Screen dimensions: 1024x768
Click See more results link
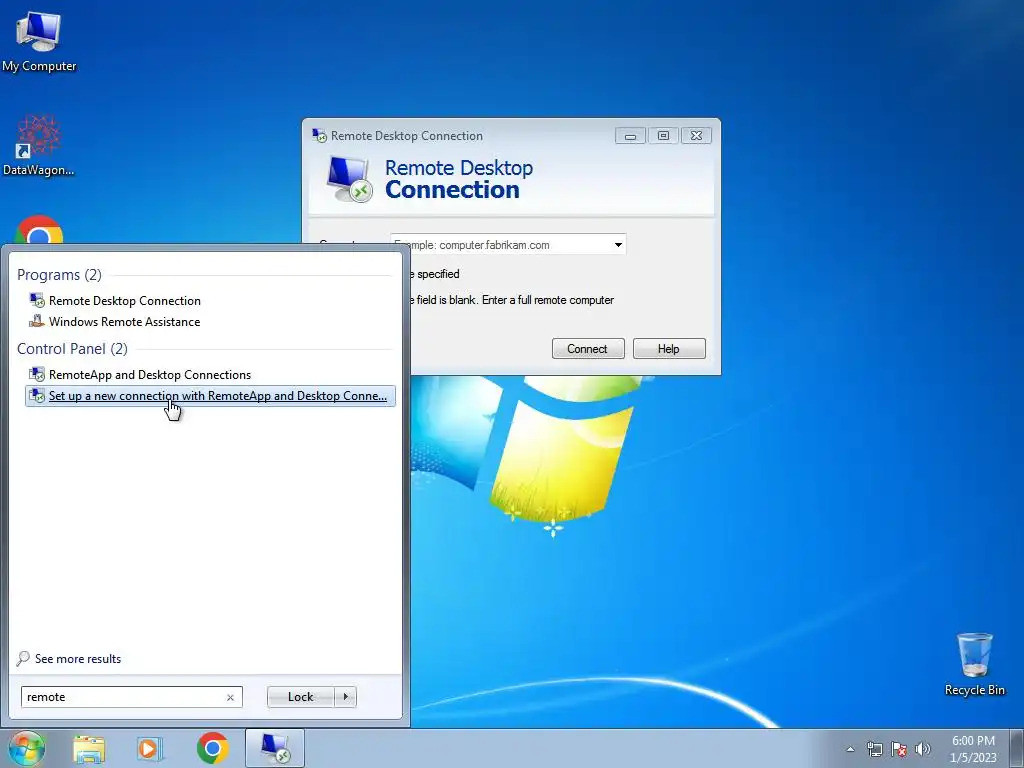tap(78, 659)
